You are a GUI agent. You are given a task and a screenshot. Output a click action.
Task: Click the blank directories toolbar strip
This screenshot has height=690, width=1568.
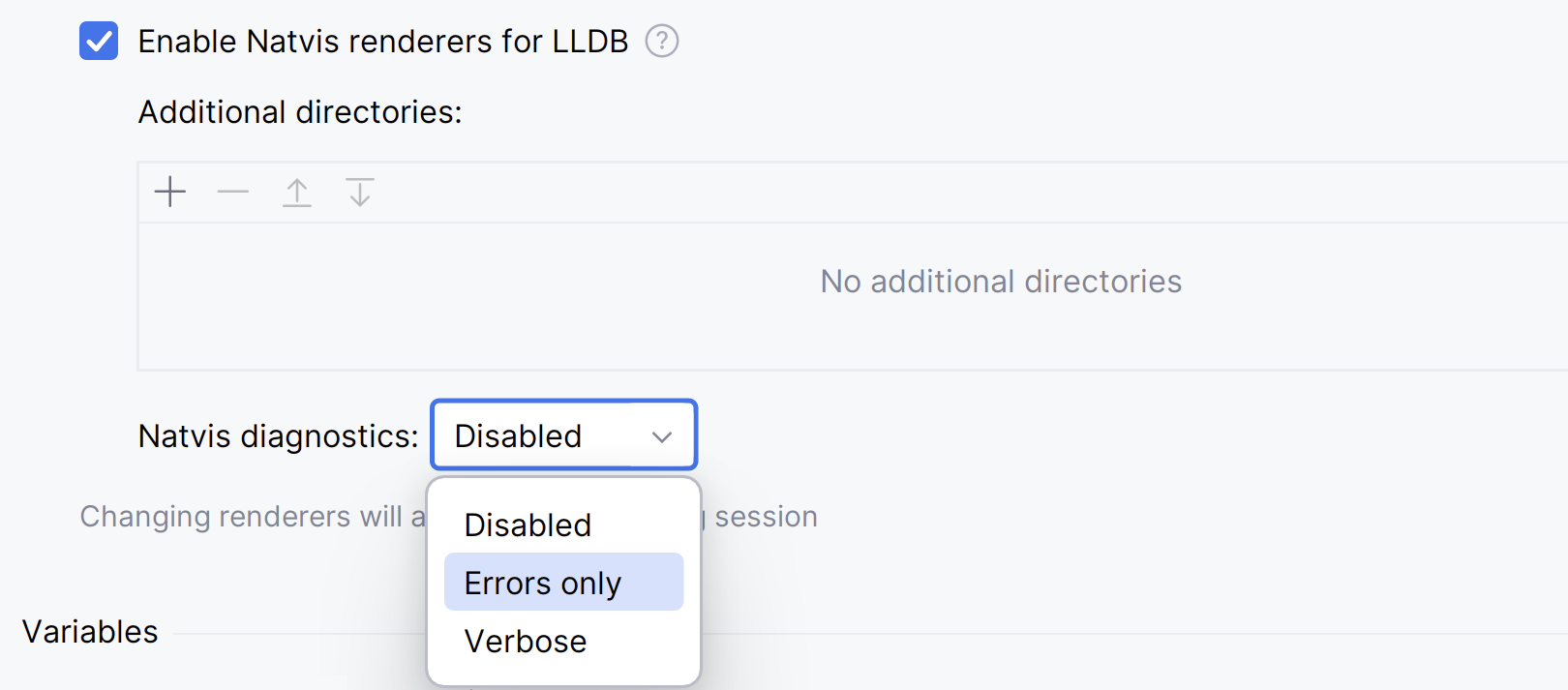(871, 192)
